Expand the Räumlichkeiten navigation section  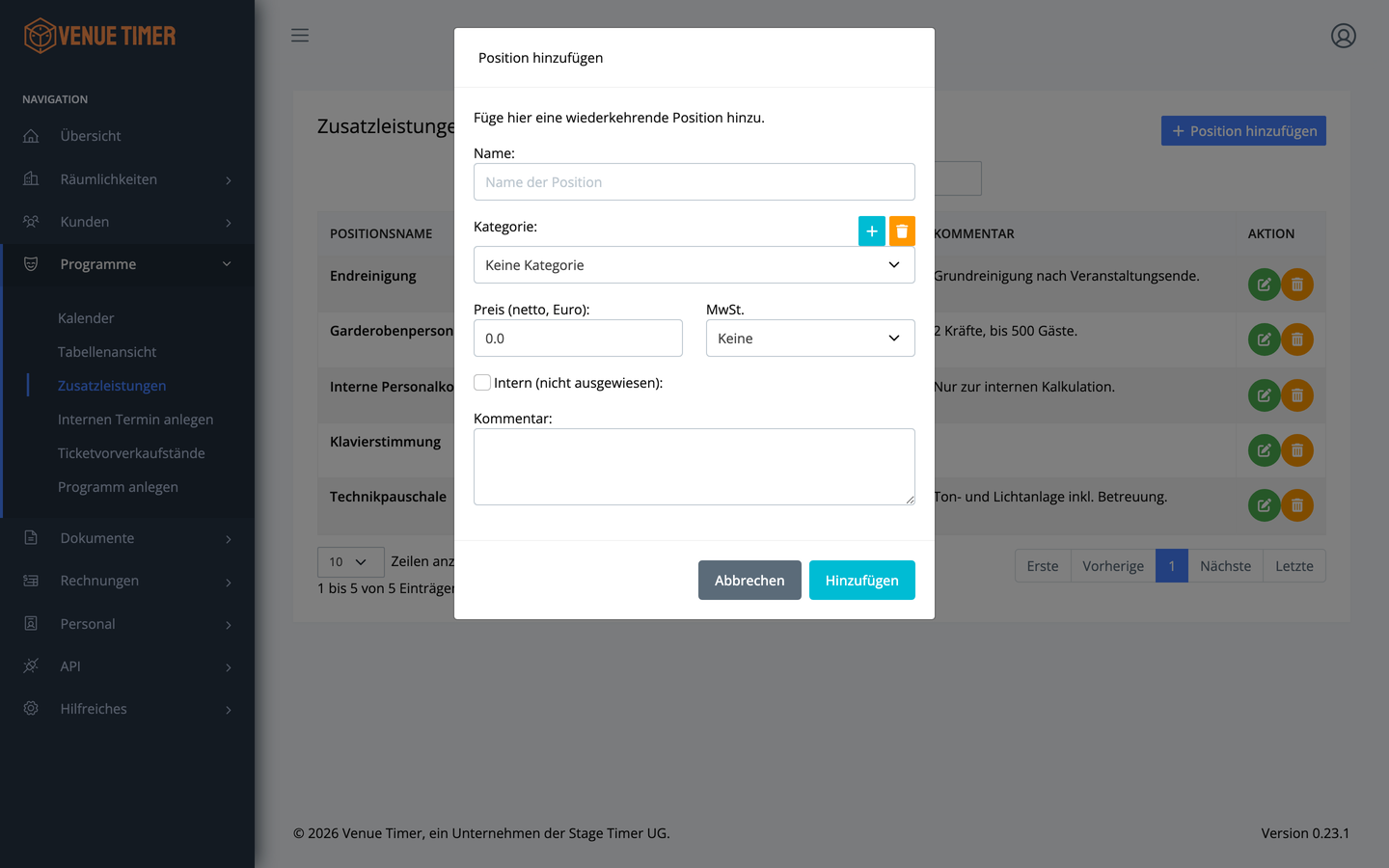tap(127, 179)
